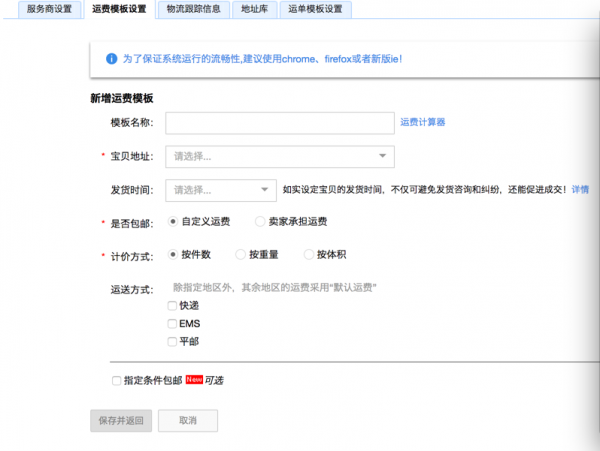Select 按件数 pricing method
600x451 pixels.
[174, 255]
